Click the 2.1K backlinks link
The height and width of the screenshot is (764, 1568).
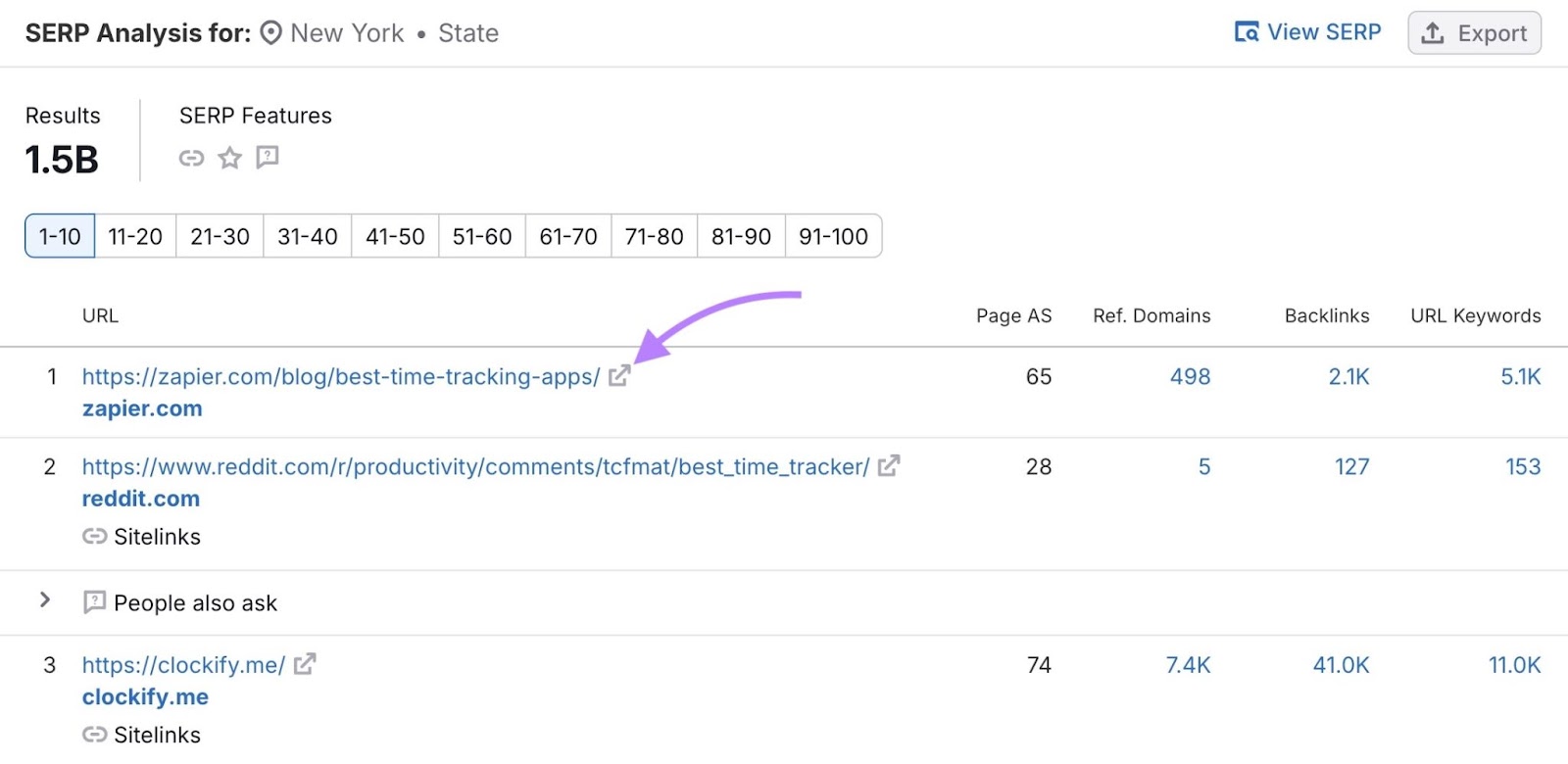(x=1349, y=377)
